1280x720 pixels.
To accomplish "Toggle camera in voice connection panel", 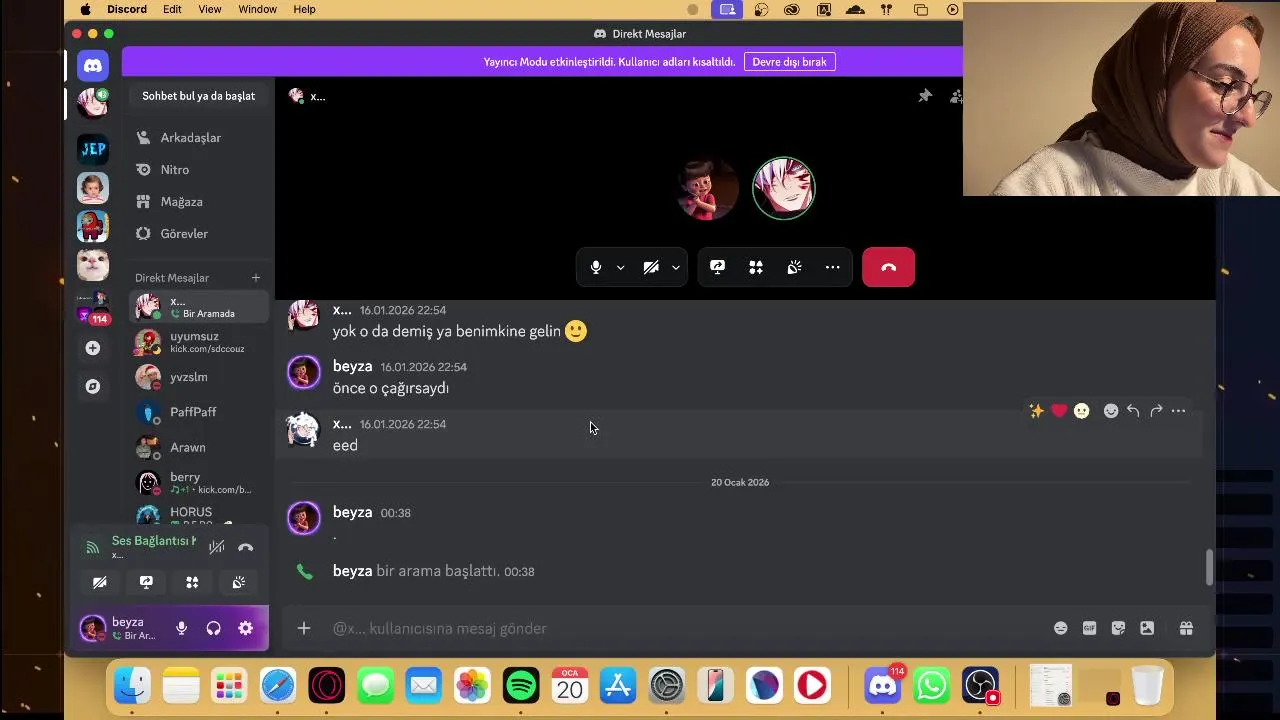I will click(x=100, y=582).
